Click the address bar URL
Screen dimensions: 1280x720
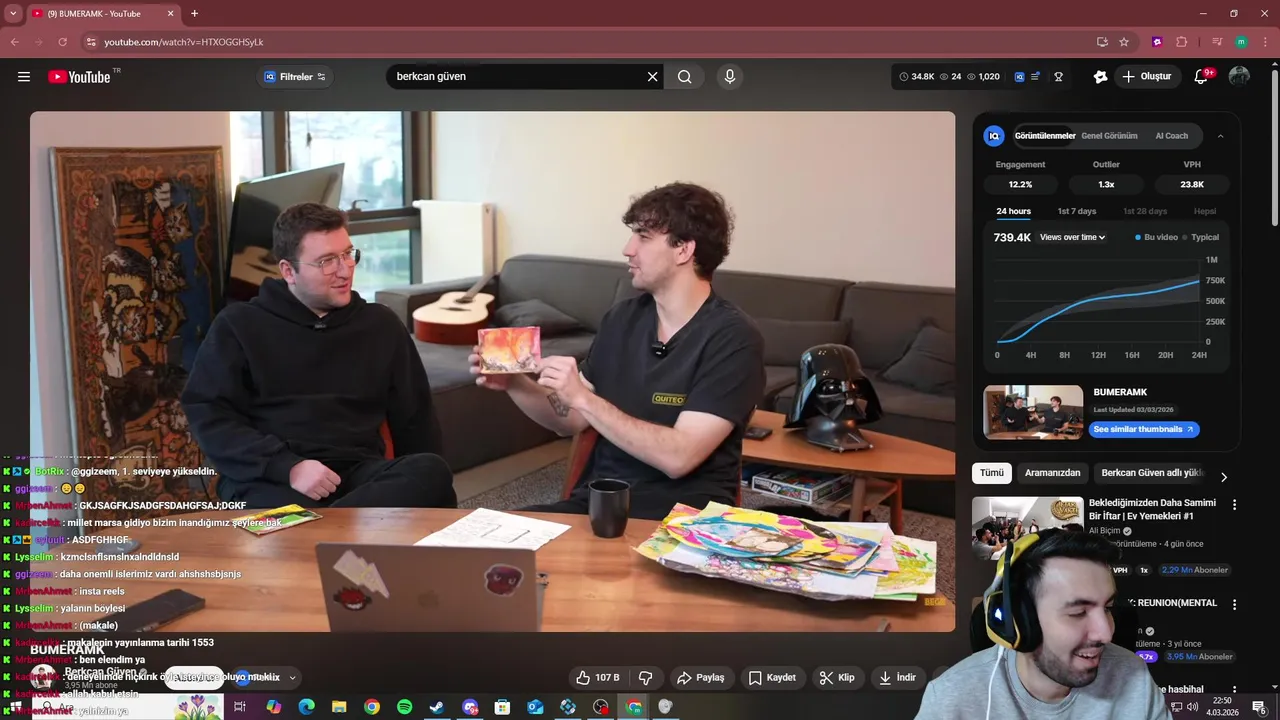click(x=184, y=42)
